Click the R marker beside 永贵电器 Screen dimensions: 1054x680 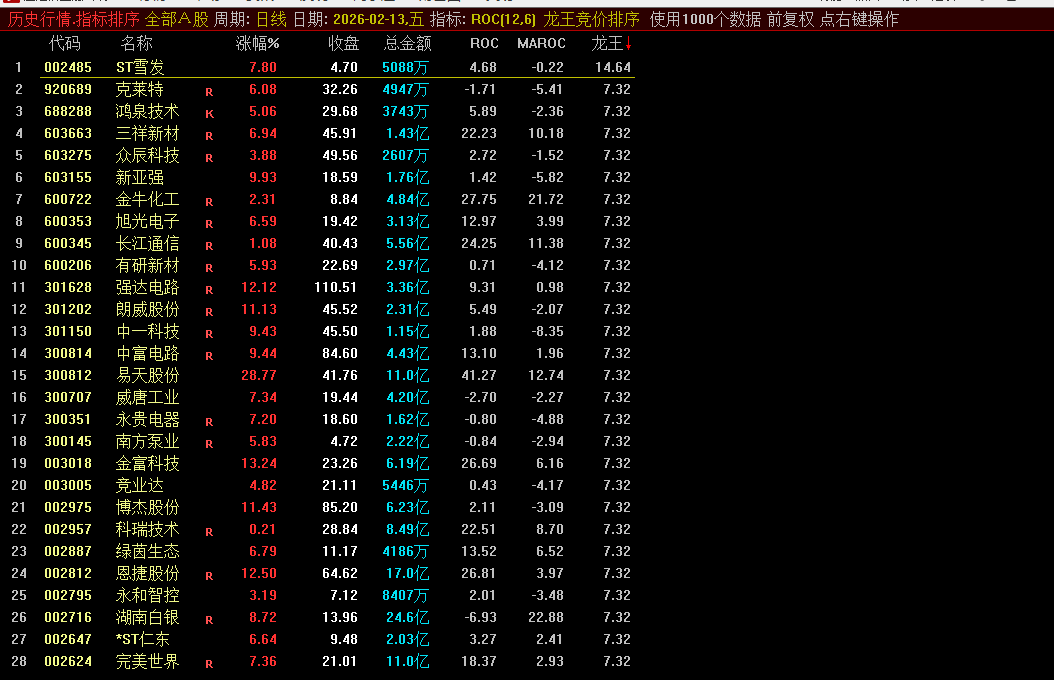209,422
